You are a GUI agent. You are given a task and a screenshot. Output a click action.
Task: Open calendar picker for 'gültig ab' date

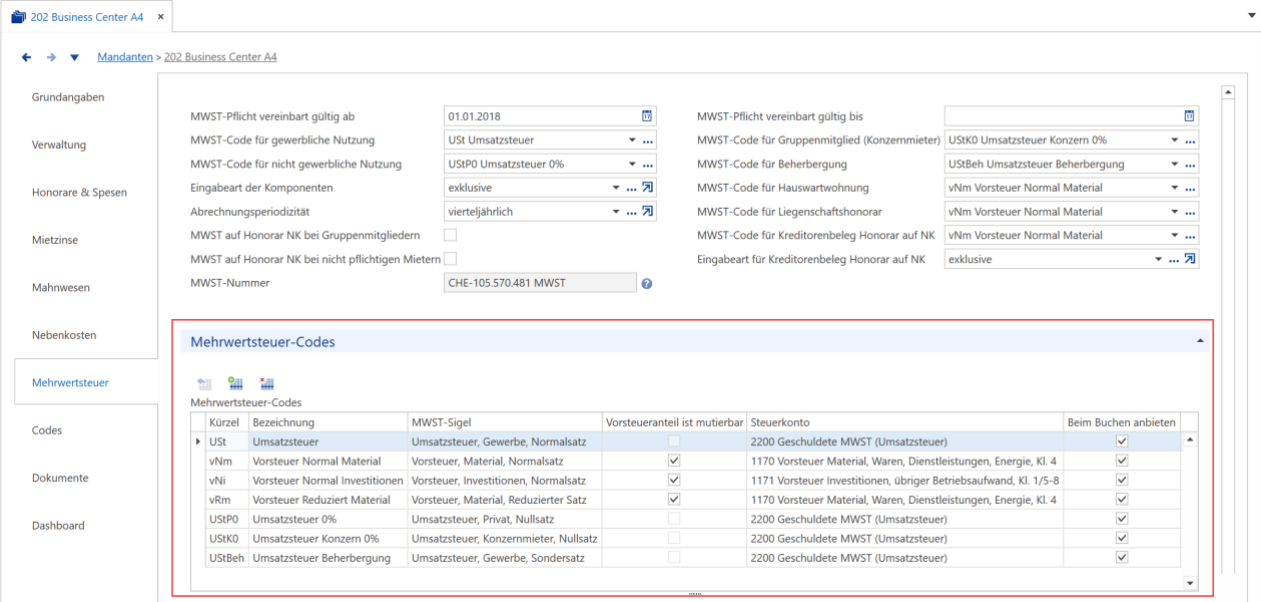pyautogui.click(x=647, y=116)
